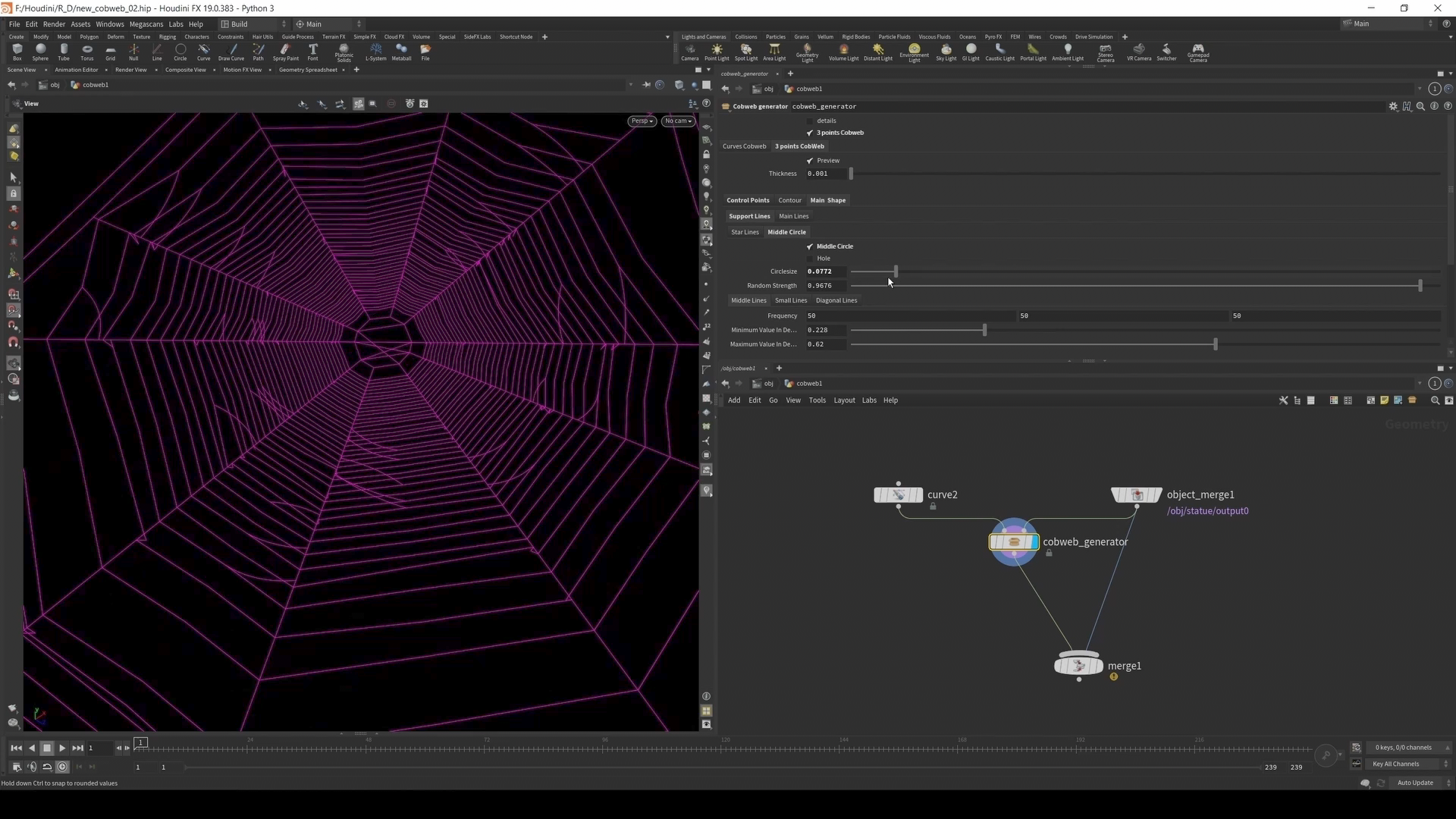This screenshot has height=819, width=1456.
Task: Open the Labs menu in the network editor
Action: [x=869, y=400]
